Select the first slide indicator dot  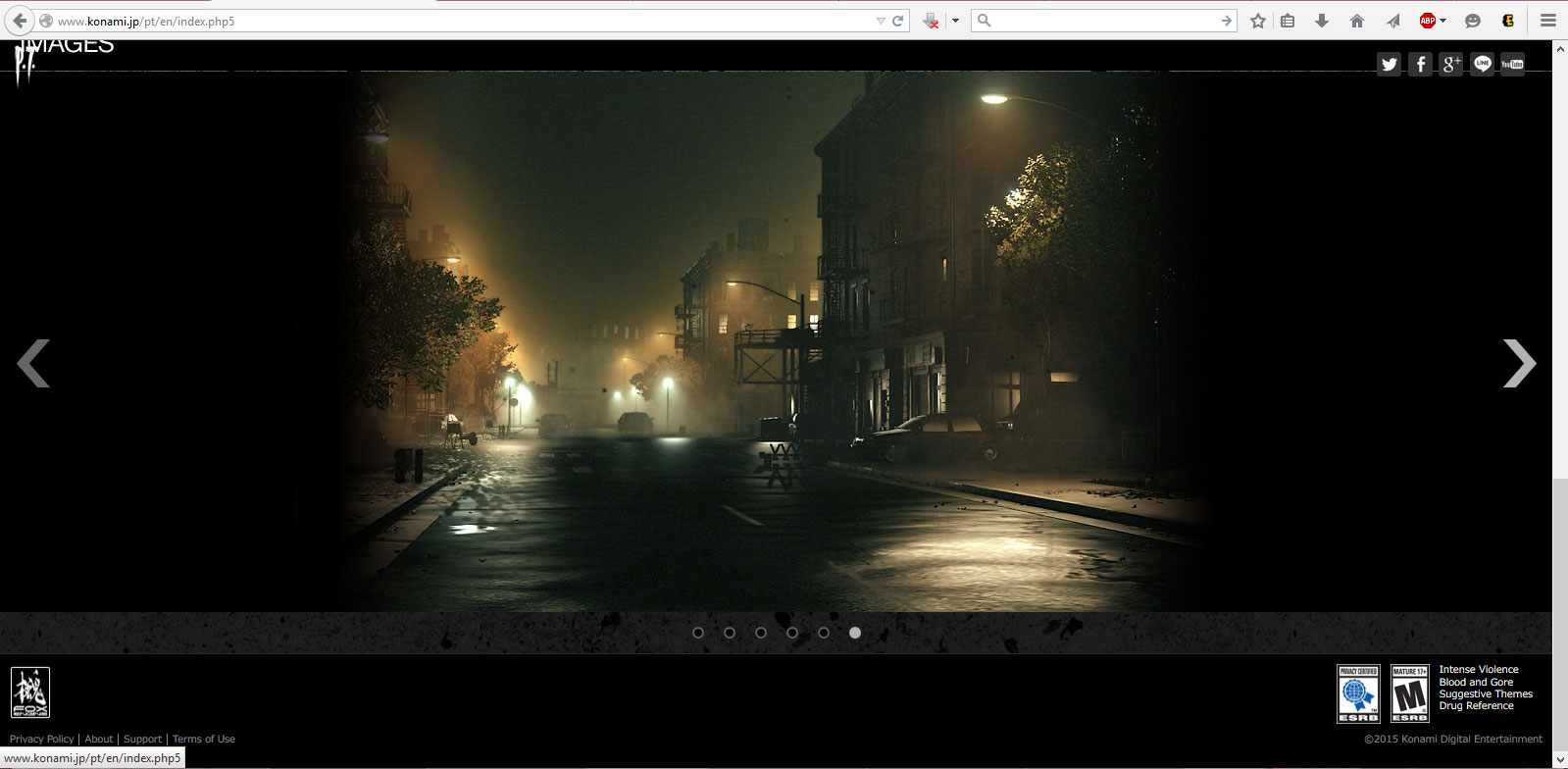point(698,633)
